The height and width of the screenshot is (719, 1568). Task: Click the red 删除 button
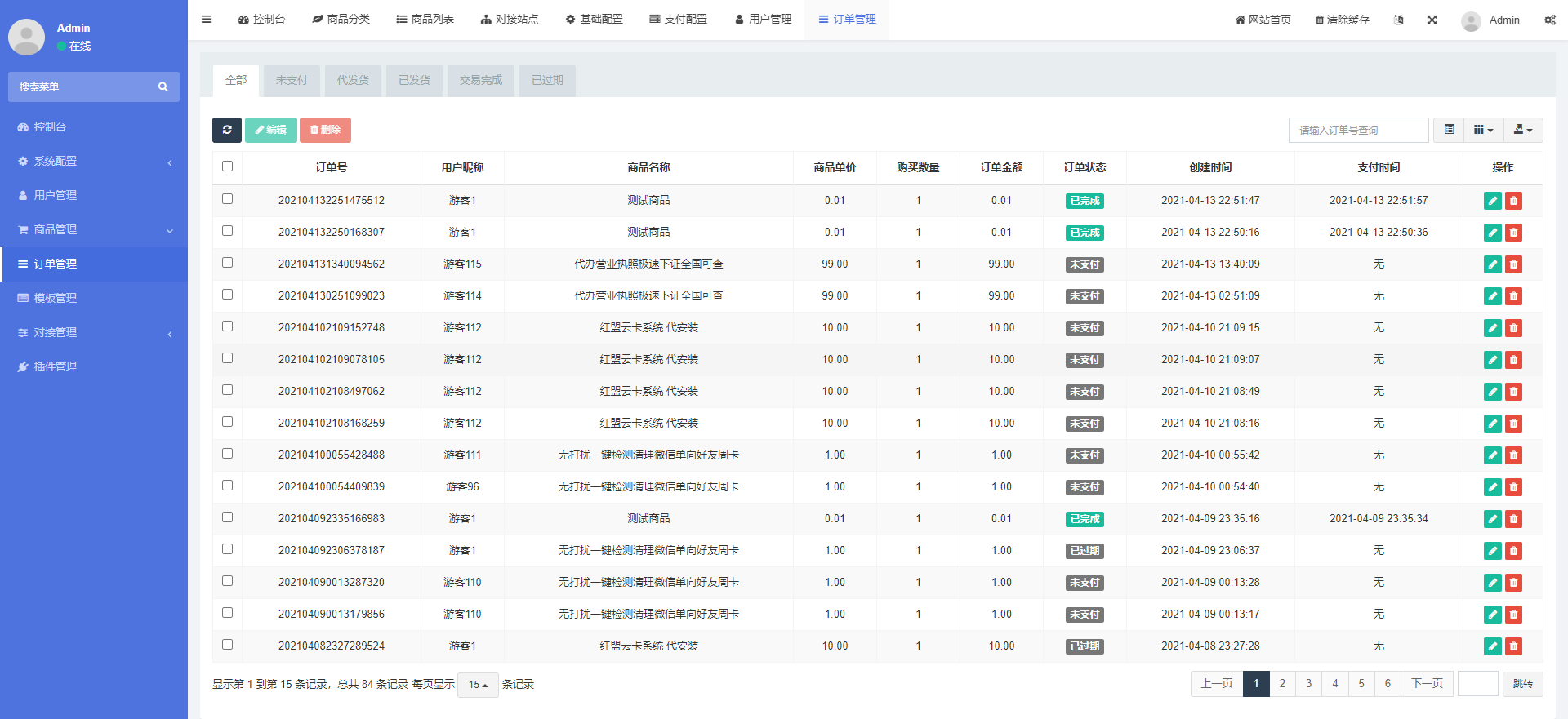tap(325, 130)
